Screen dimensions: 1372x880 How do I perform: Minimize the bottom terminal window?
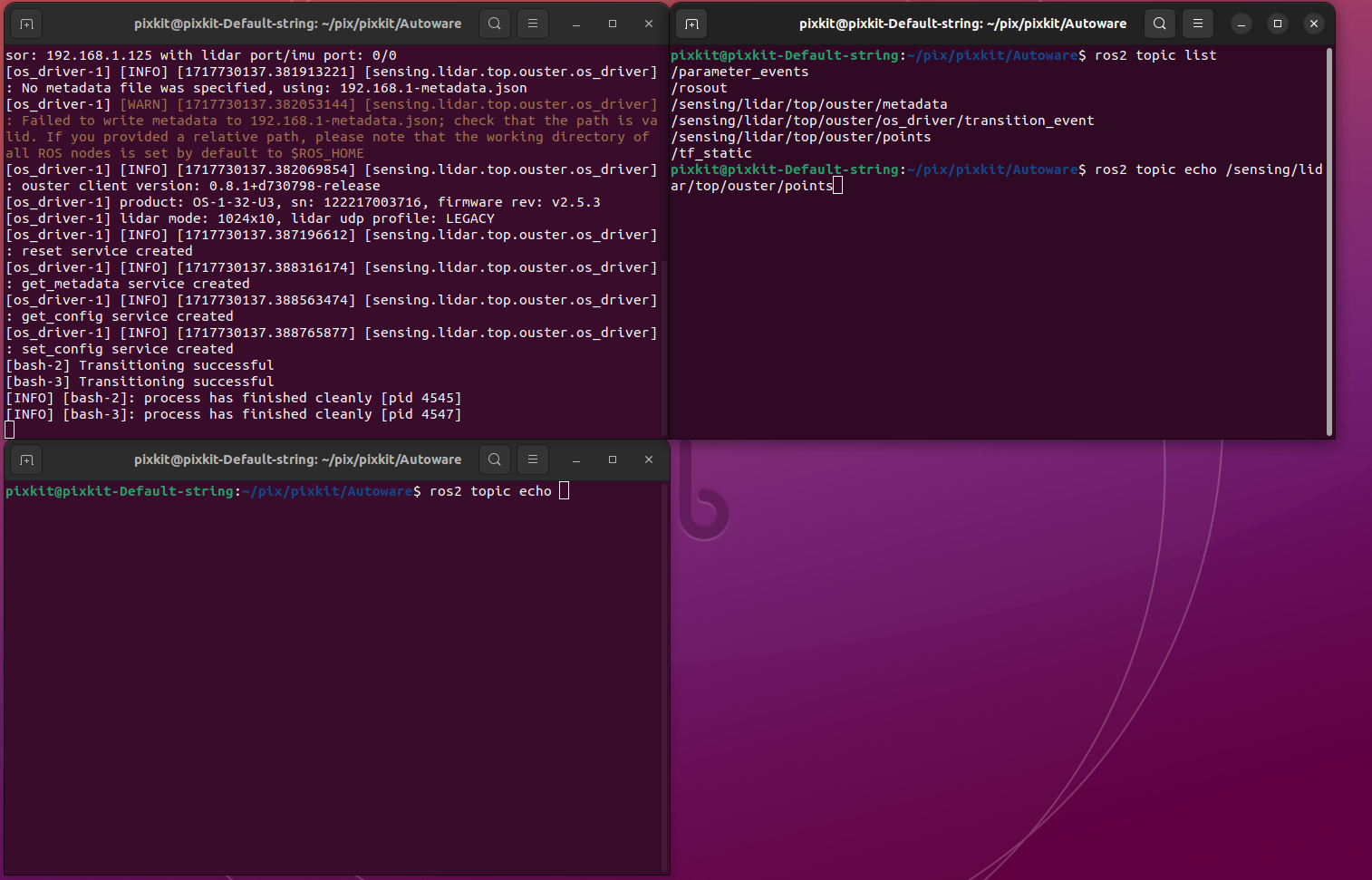(576, 459)
